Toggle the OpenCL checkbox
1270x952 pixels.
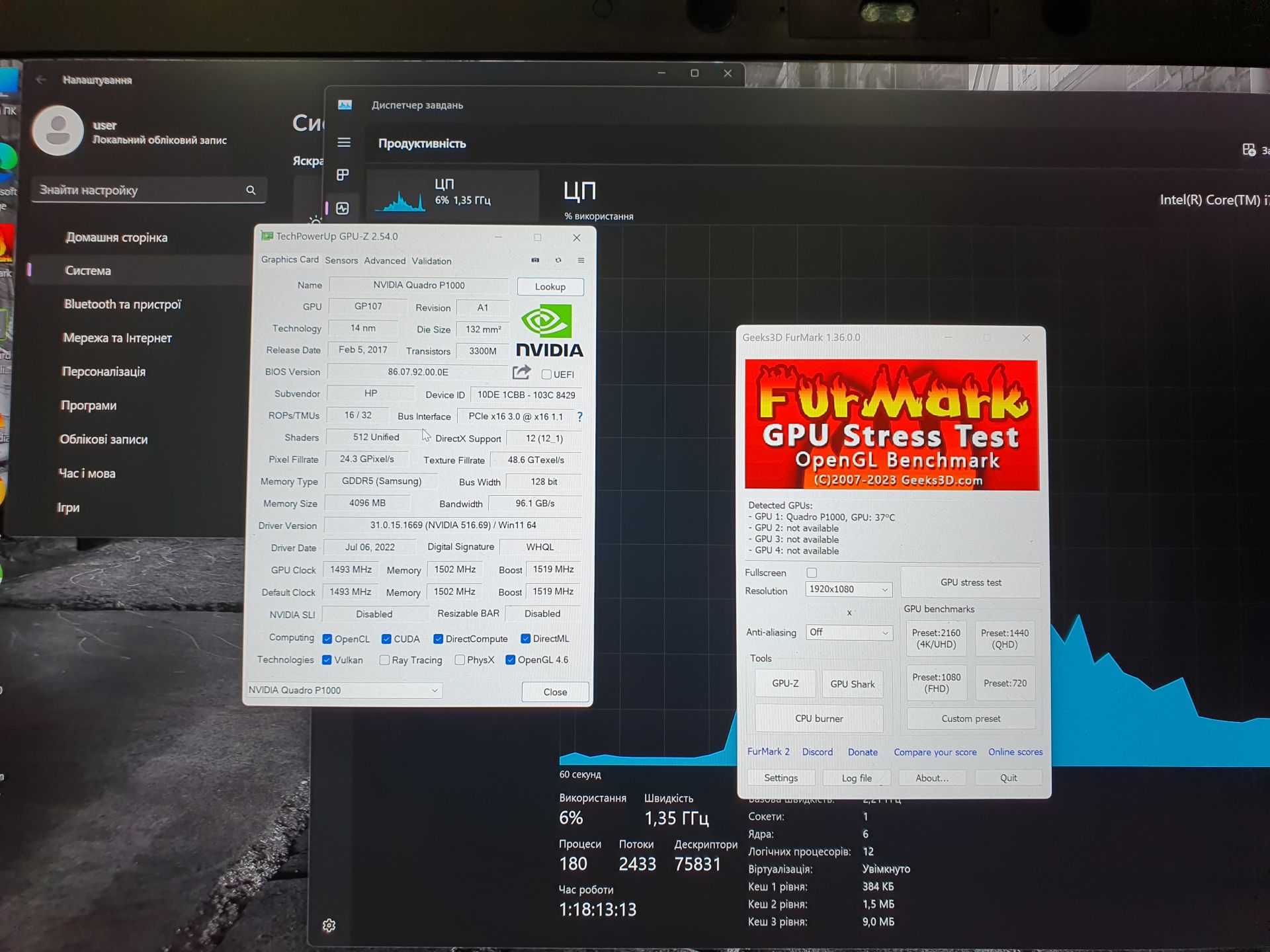pos(327,639)
